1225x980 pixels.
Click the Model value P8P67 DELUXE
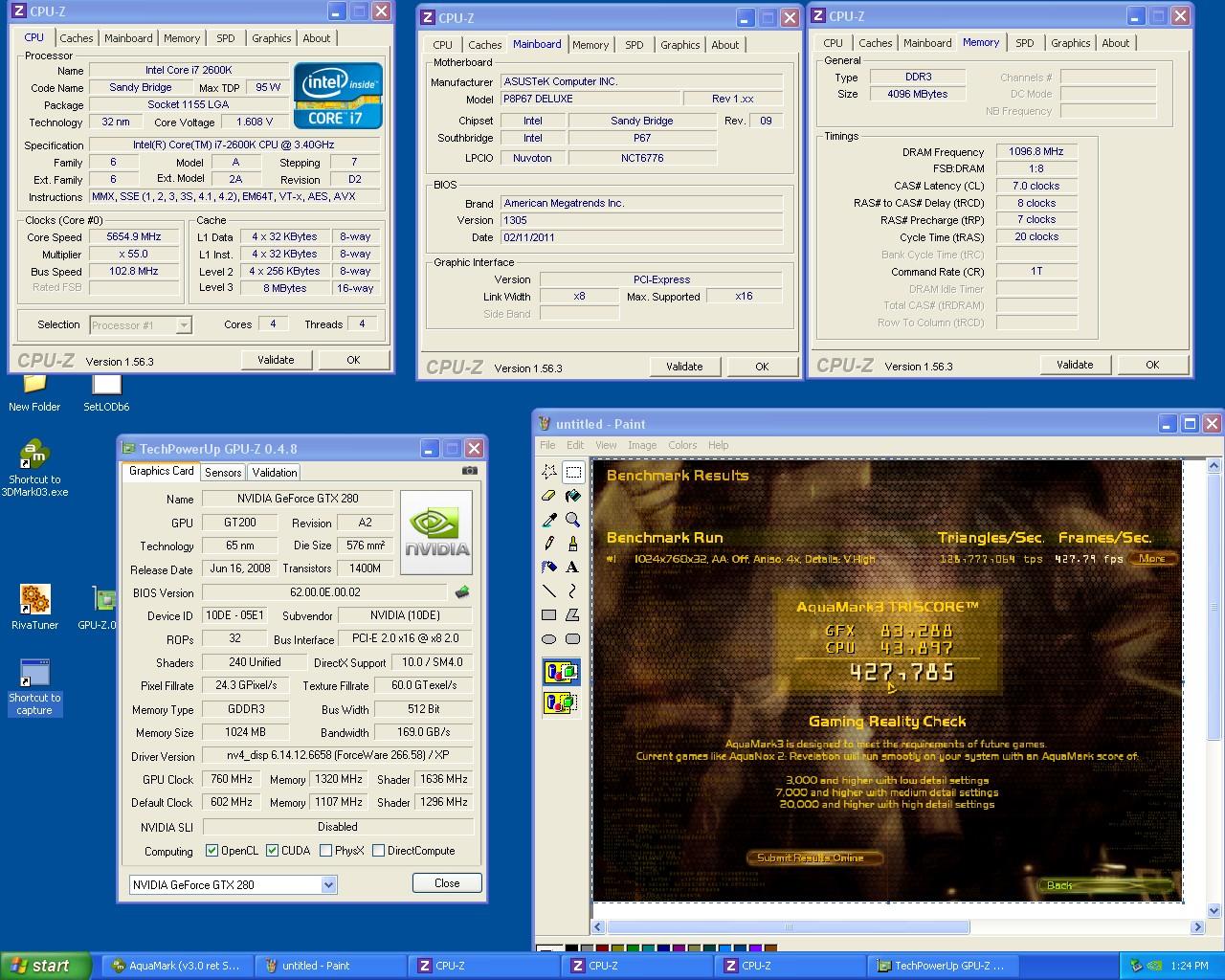tap(590, 99)
